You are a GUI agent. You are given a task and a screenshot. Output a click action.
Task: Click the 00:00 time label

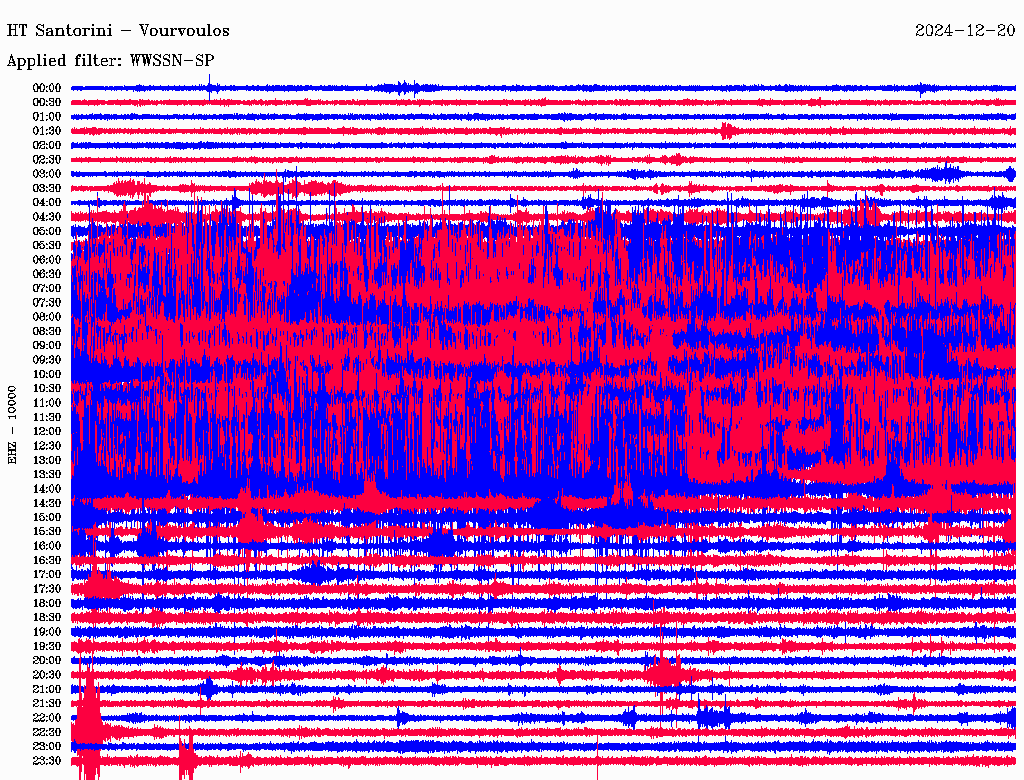(47, 88)
